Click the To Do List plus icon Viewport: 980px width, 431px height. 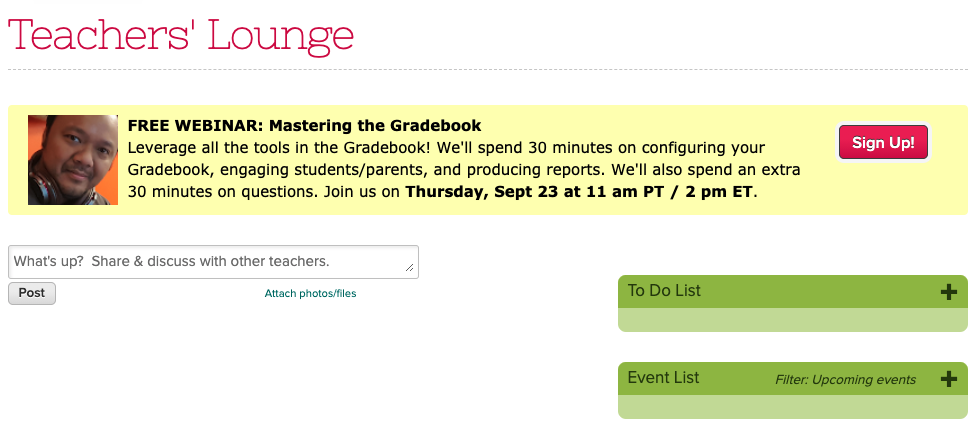coord(949,292)
